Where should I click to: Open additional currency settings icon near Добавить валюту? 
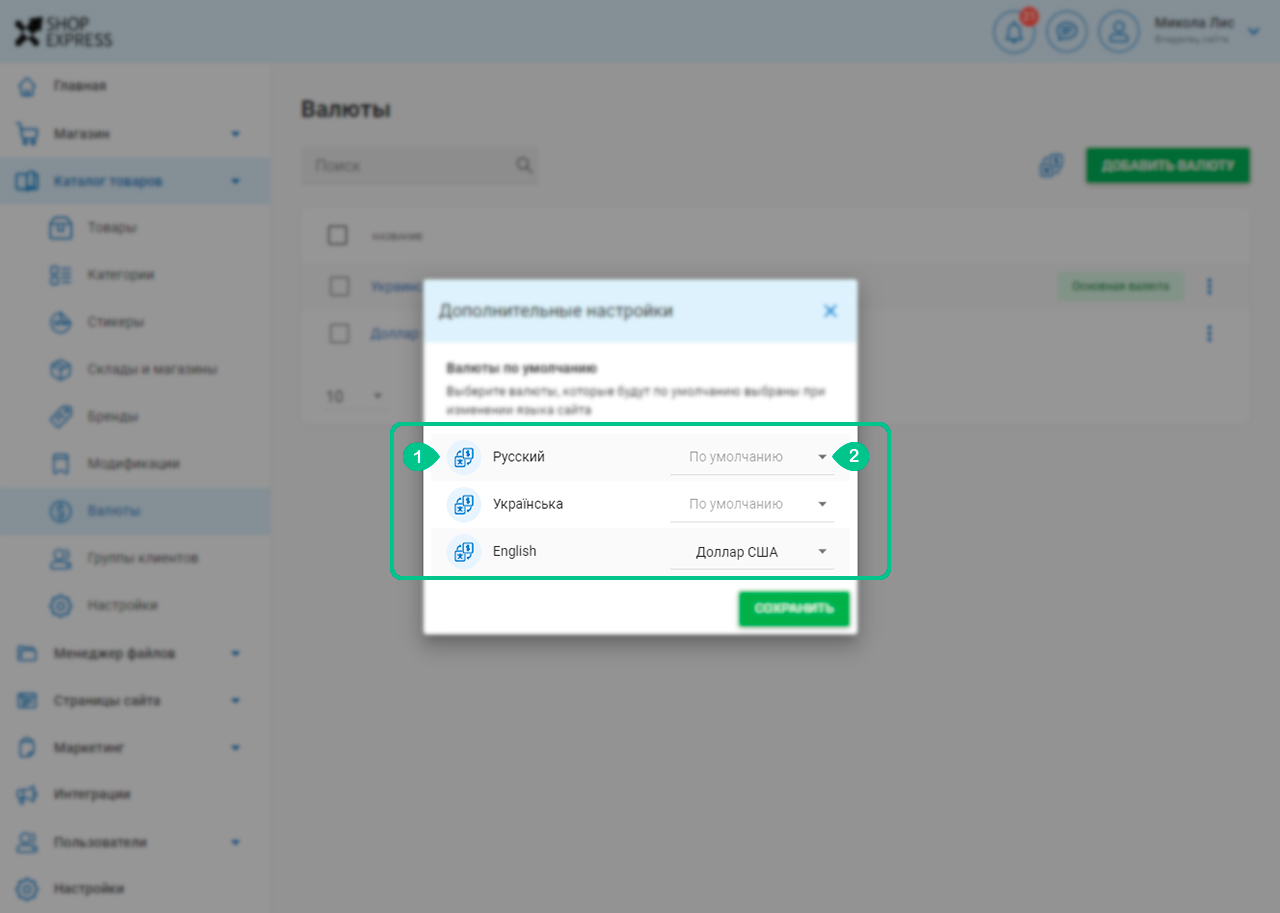1050,165
